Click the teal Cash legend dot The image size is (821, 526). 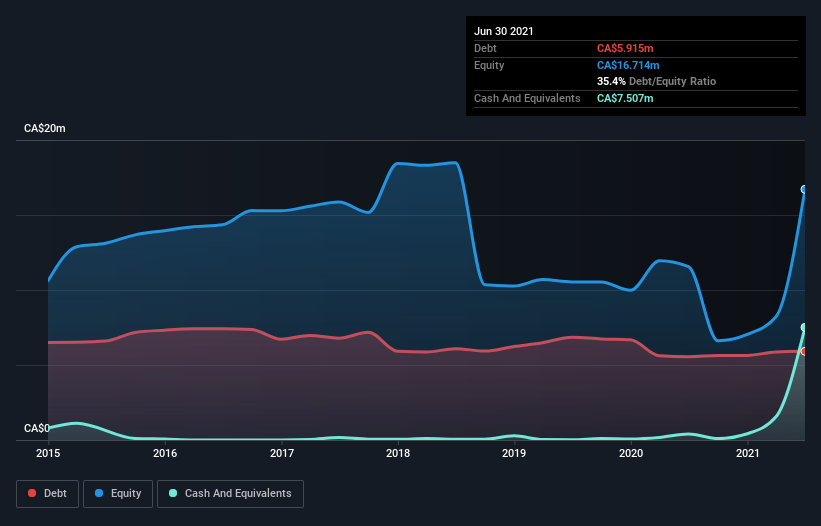[x=173, y=493]
